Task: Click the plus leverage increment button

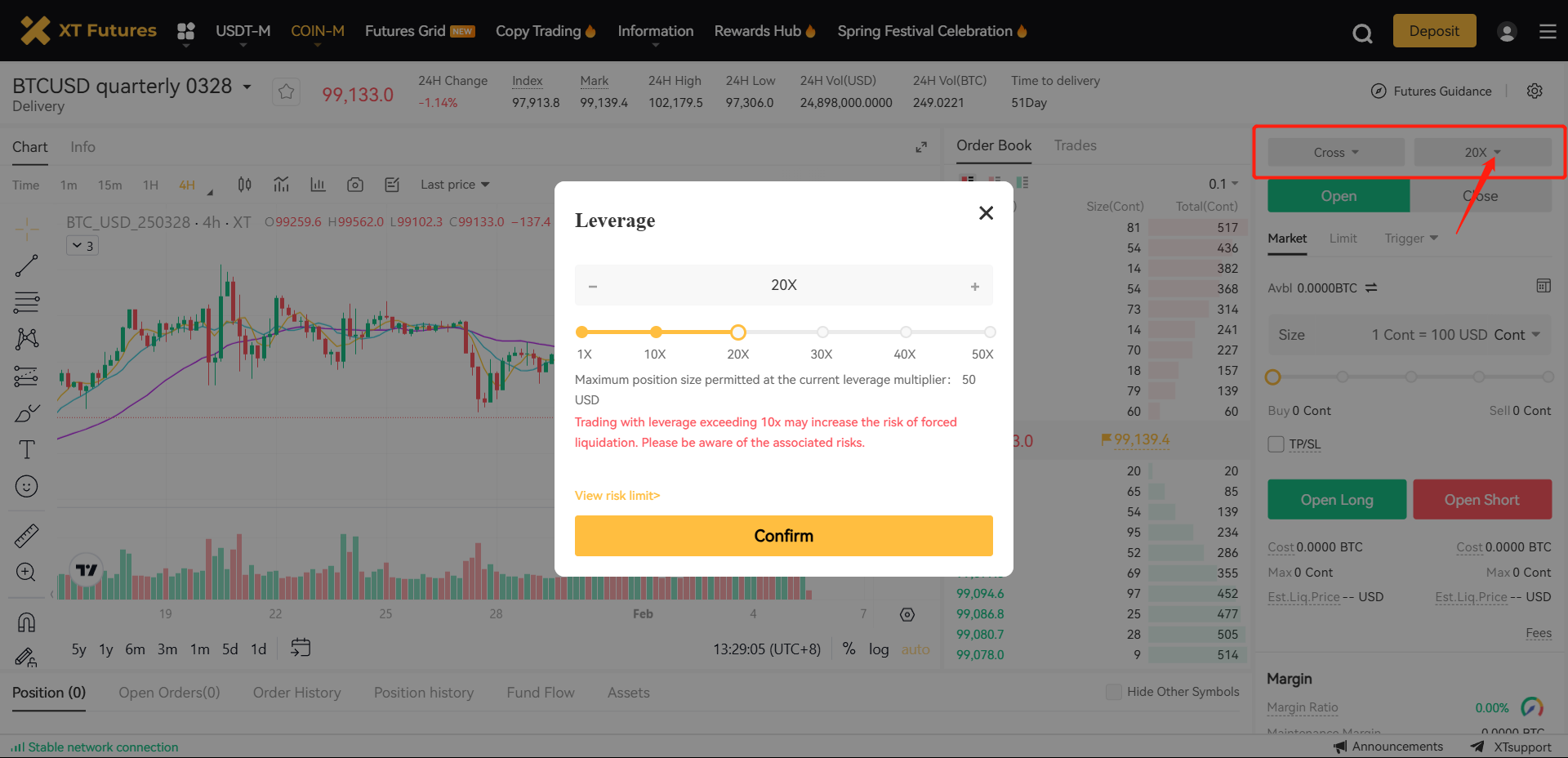Action: (974, 286)
